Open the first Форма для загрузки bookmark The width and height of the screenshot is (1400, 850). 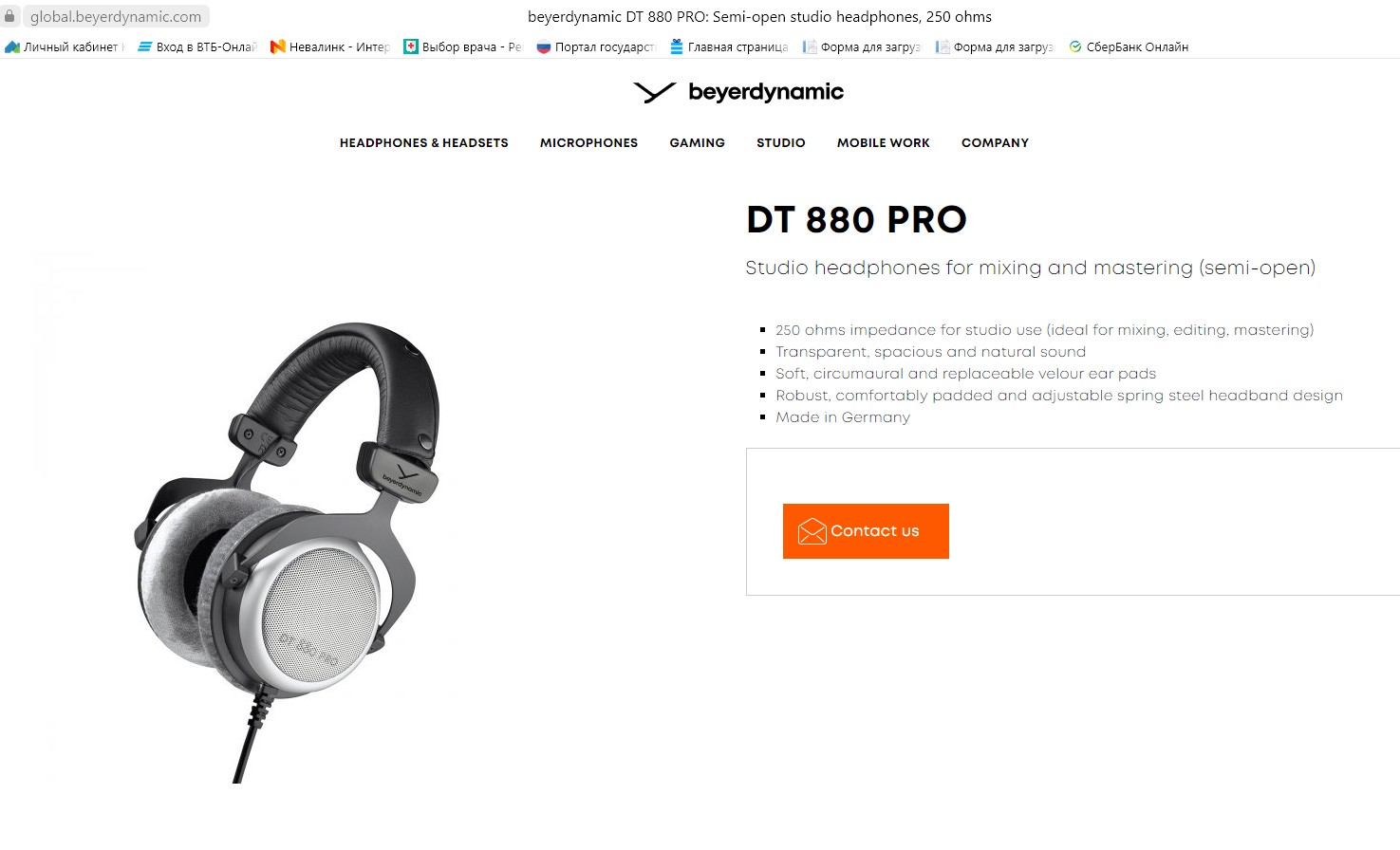(862, 46)
